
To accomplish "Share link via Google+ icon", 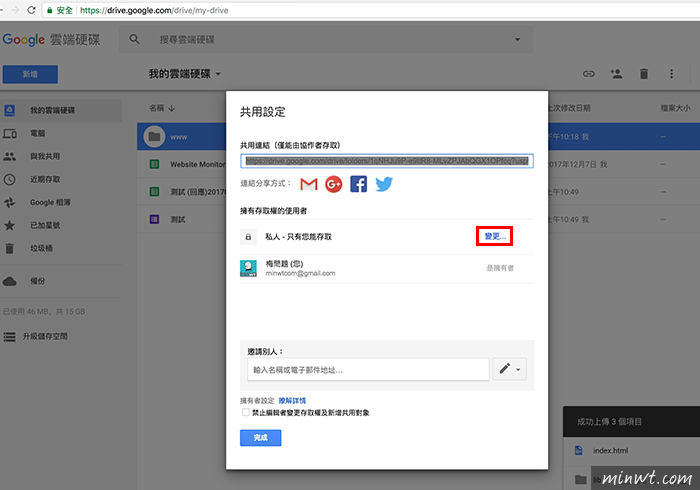I will (x=333, y=184).
